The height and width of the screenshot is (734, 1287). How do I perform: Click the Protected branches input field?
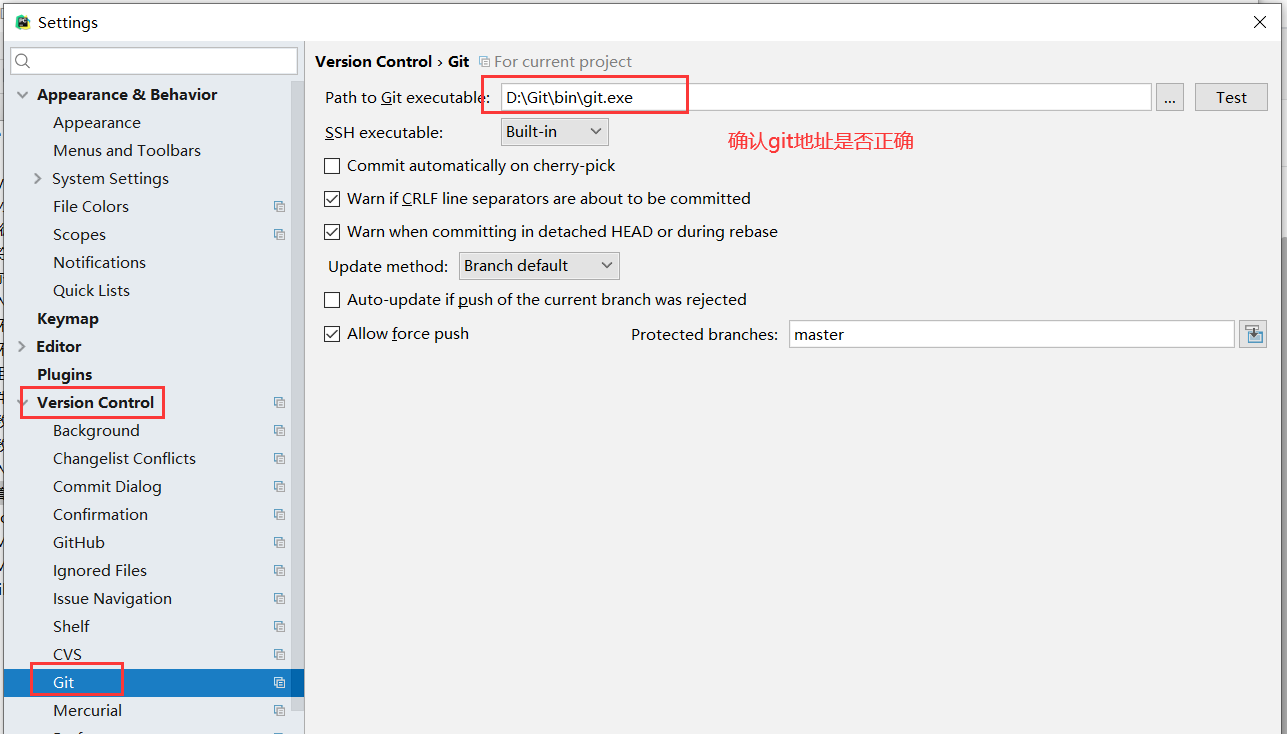(x=1011, y=334)
